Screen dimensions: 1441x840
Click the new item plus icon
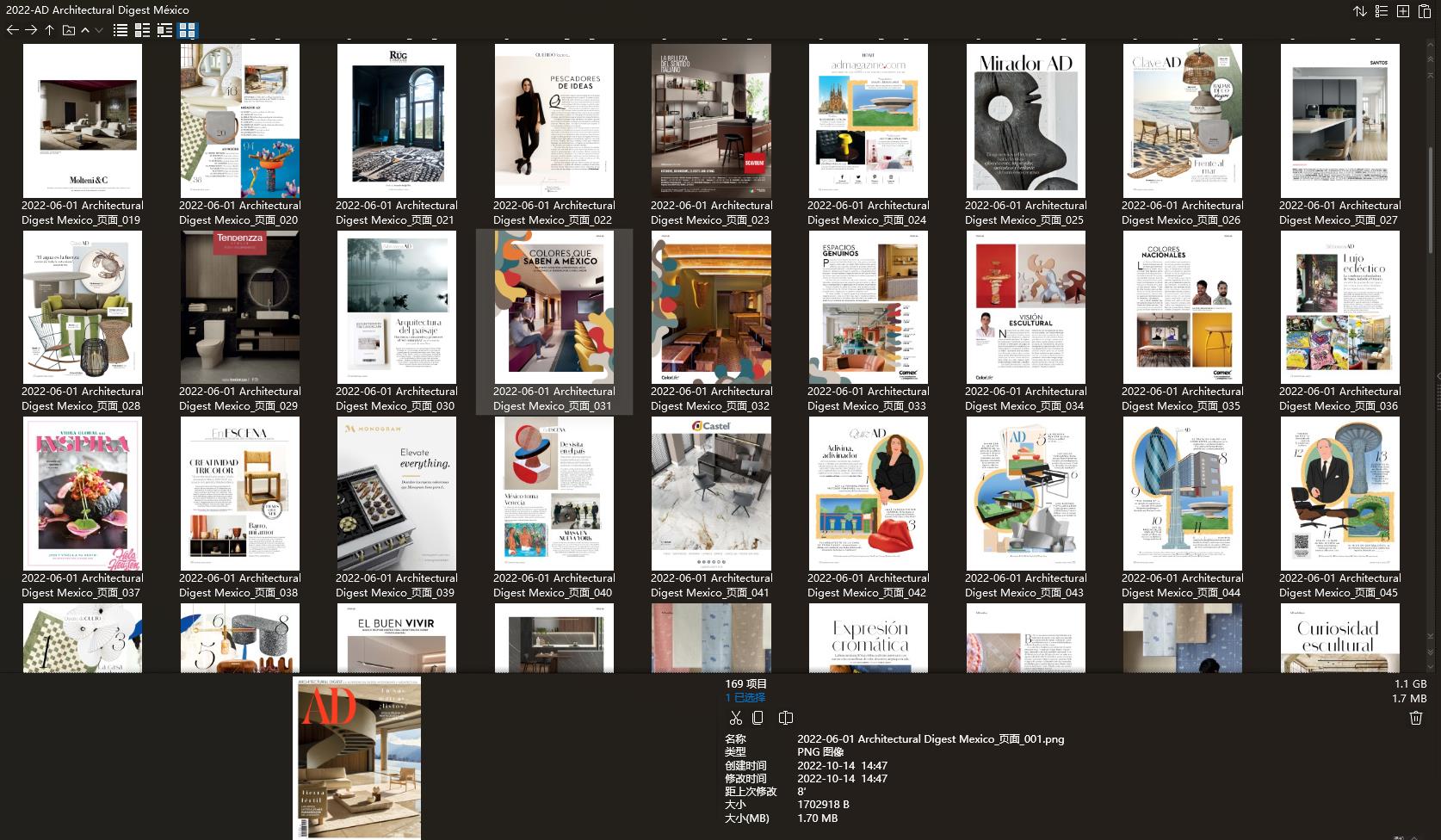click(1402, 12)
